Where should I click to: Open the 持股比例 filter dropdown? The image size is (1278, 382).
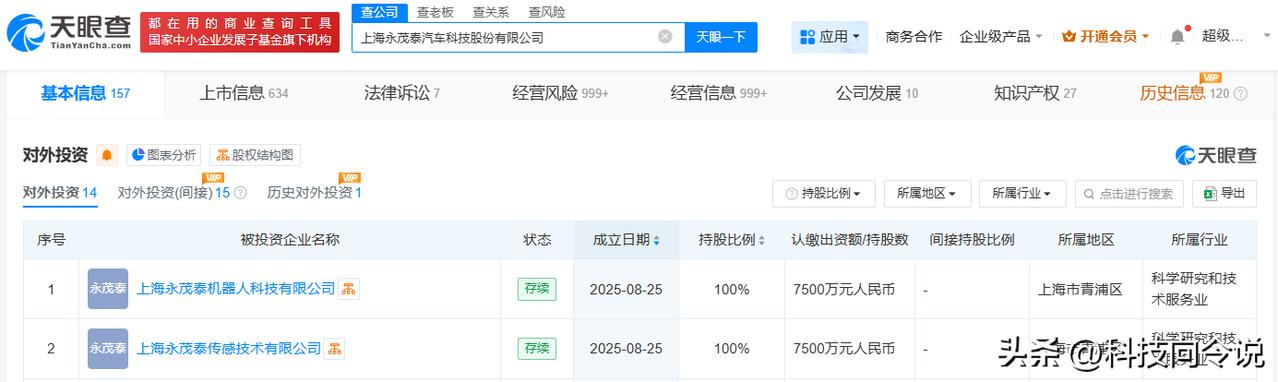click(824, 194)
